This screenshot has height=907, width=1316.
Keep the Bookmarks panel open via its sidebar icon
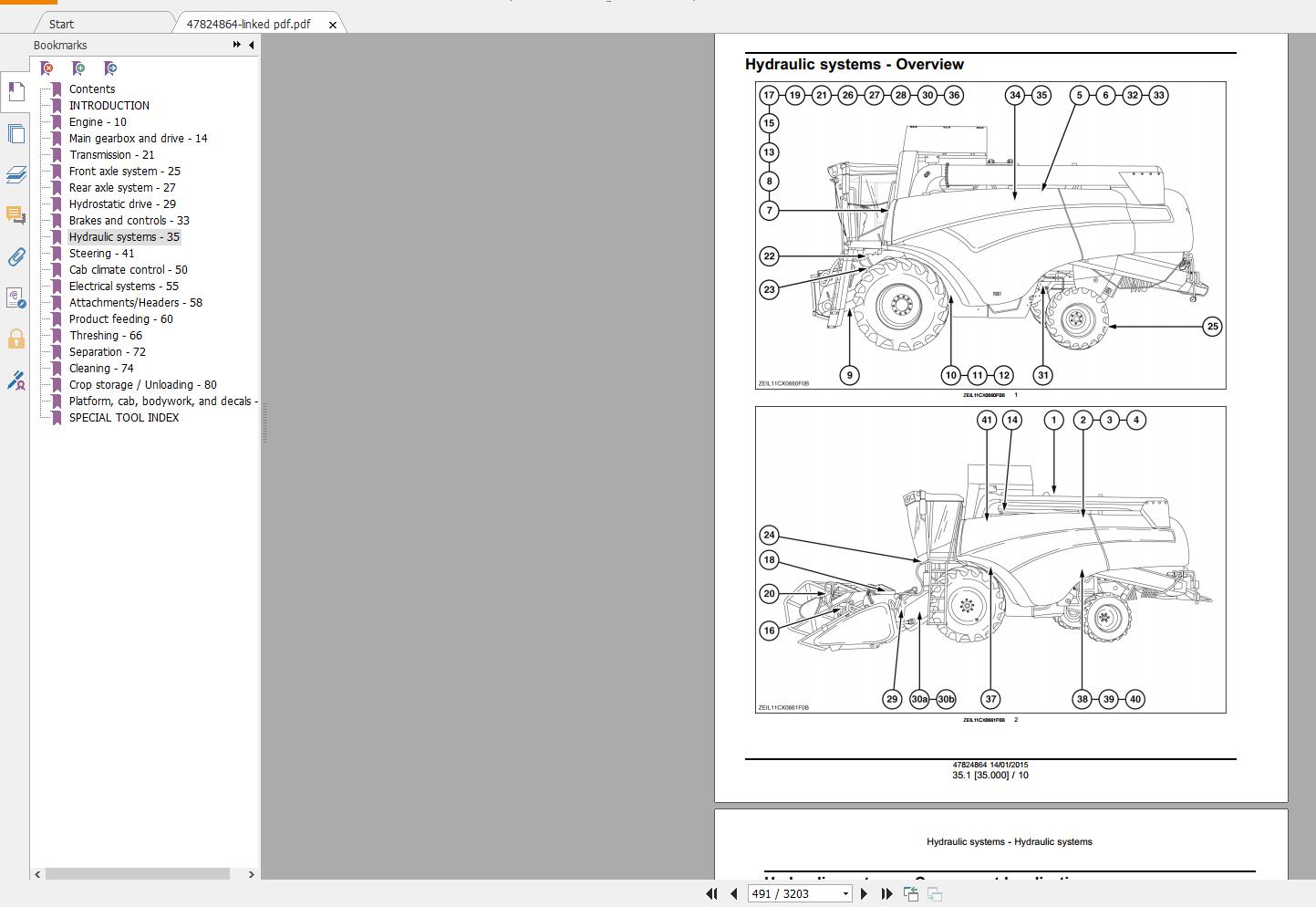point(16,91)
